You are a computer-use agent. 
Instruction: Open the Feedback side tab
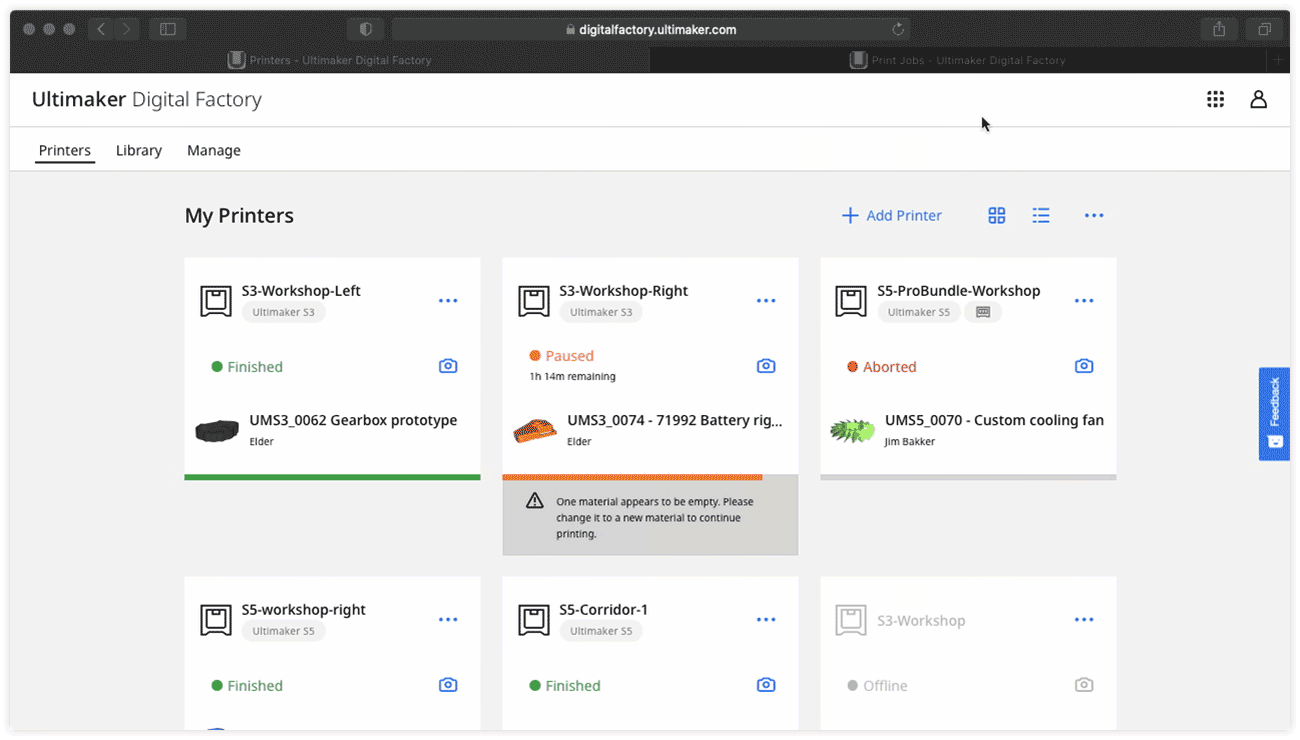click(x=1274, y=414)
